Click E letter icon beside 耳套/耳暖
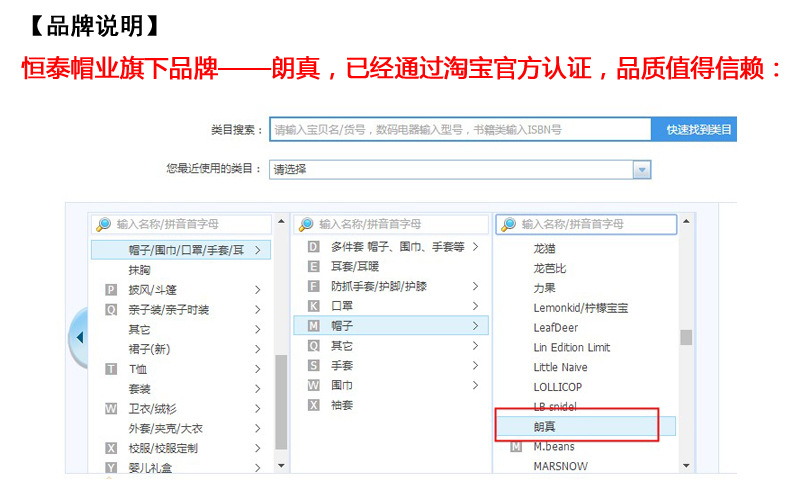Screen dimensions: 790x500 (313, 267)
